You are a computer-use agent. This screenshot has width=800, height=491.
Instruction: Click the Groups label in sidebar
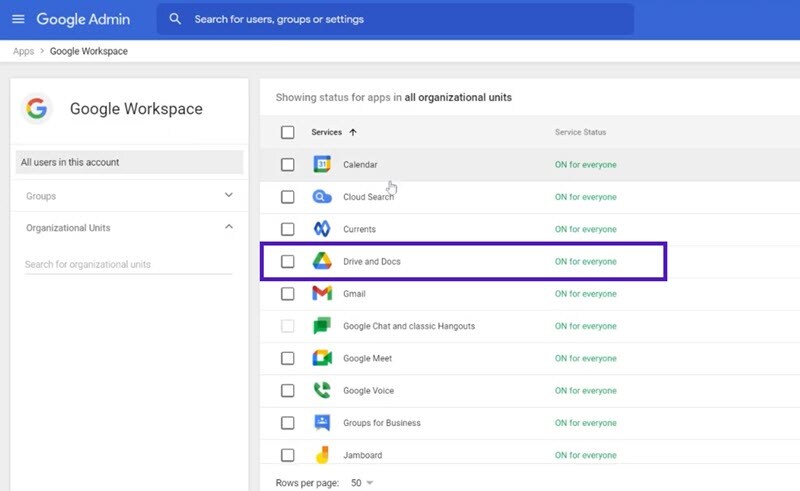[41, 196]
